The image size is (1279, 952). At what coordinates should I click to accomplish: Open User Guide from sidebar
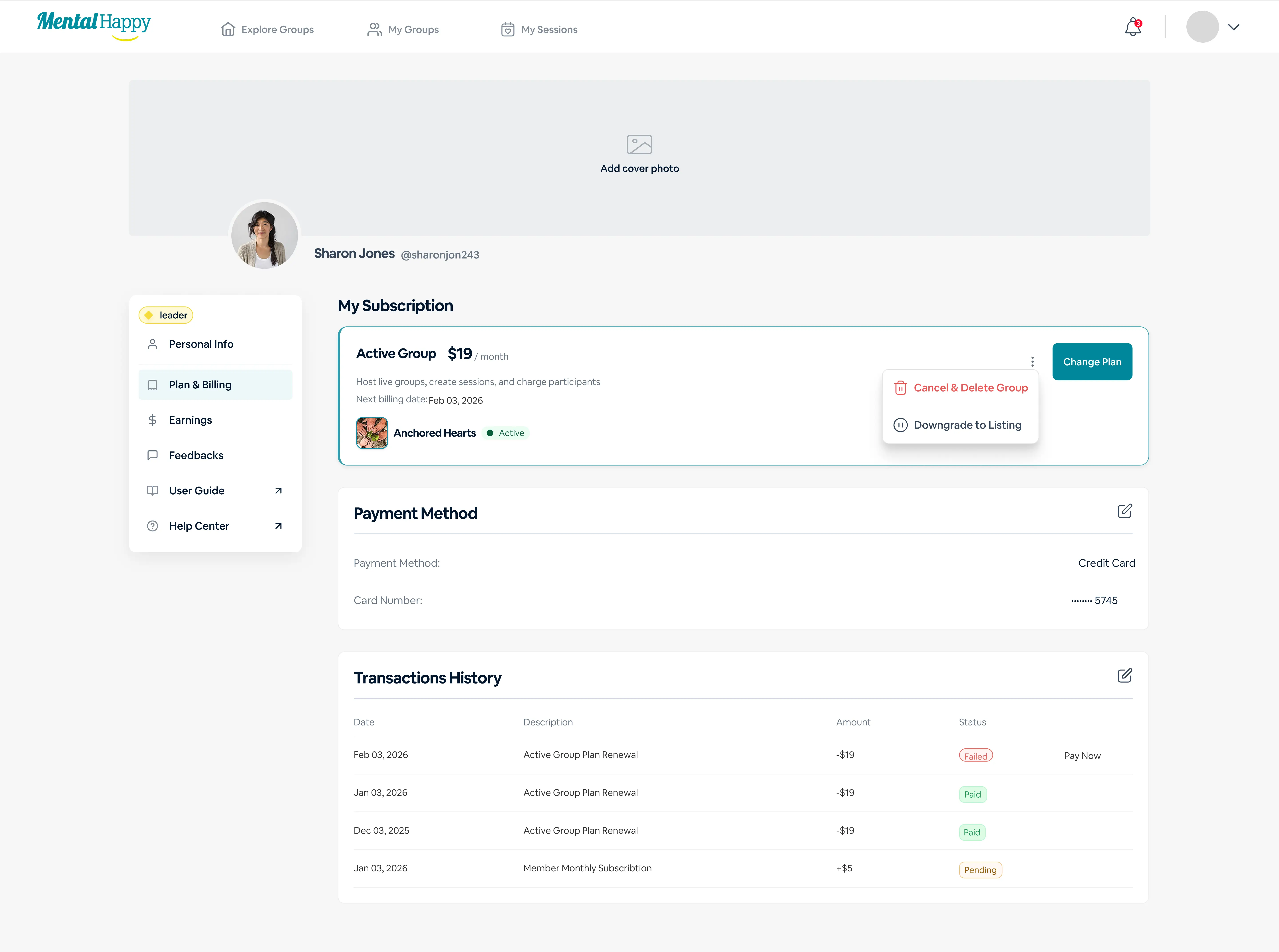pos(215,490)
